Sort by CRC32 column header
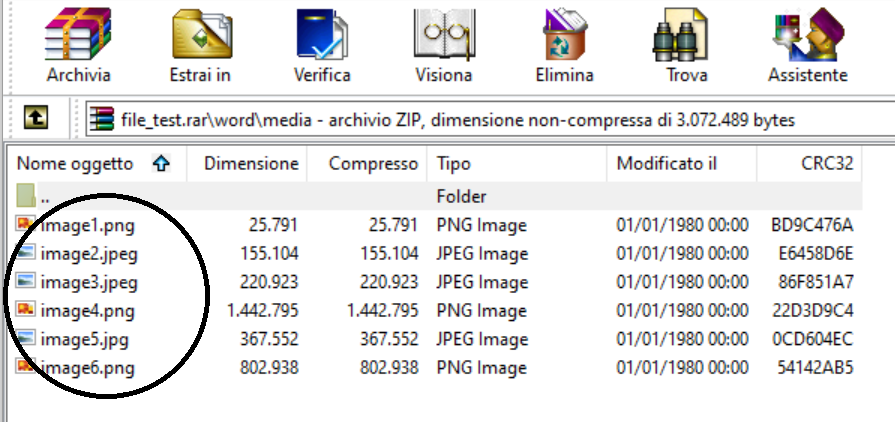Viewport: 895px width, 422px height. [x=809, y=164]
